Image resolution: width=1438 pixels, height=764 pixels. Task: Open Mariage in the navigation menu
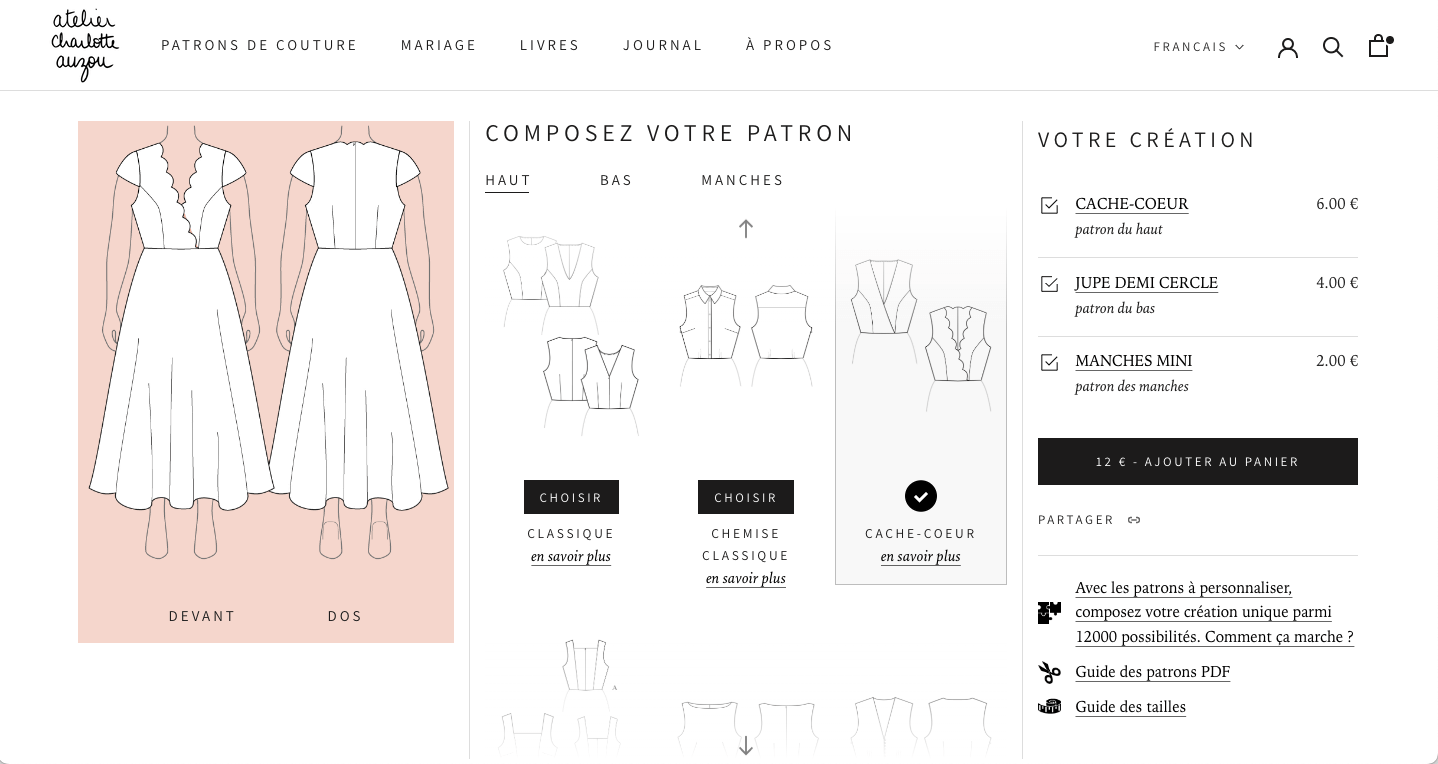click(439, 45)
